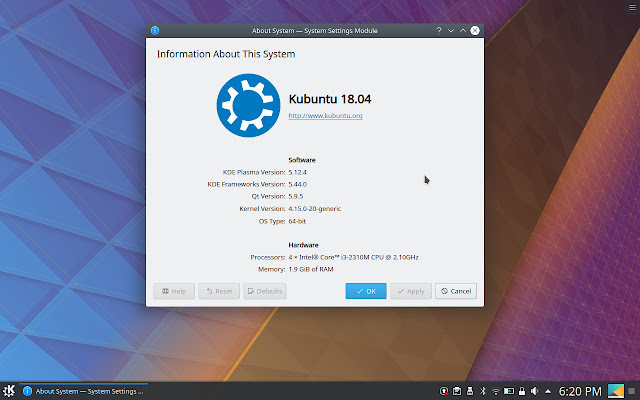Image resolution: width=640 pixels, height=400 pixels.
Task: Open the KDE application launcher
Action: (x=9, y=391)
